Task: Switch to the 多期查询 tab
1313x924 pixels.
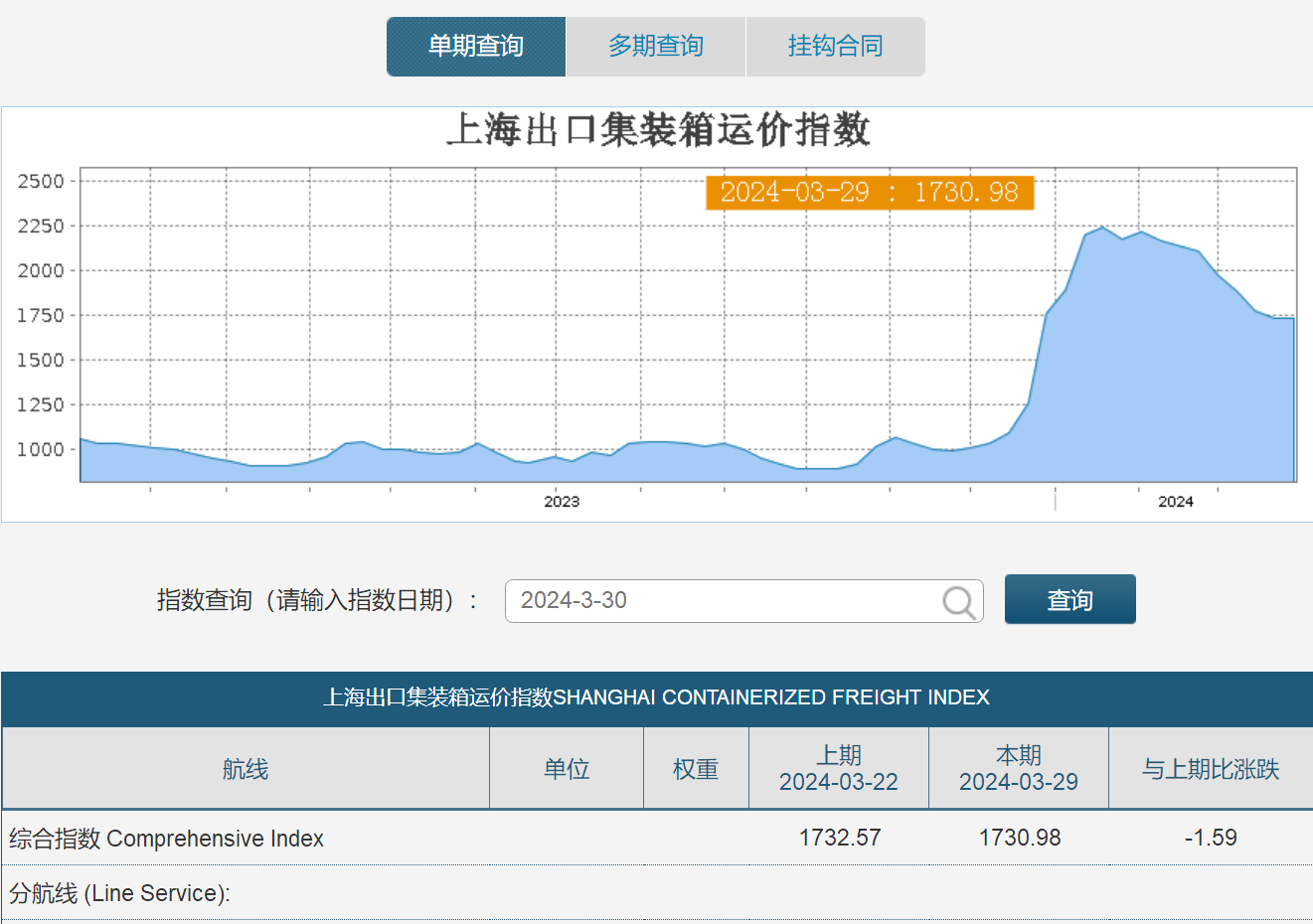Action: point(655,46)
